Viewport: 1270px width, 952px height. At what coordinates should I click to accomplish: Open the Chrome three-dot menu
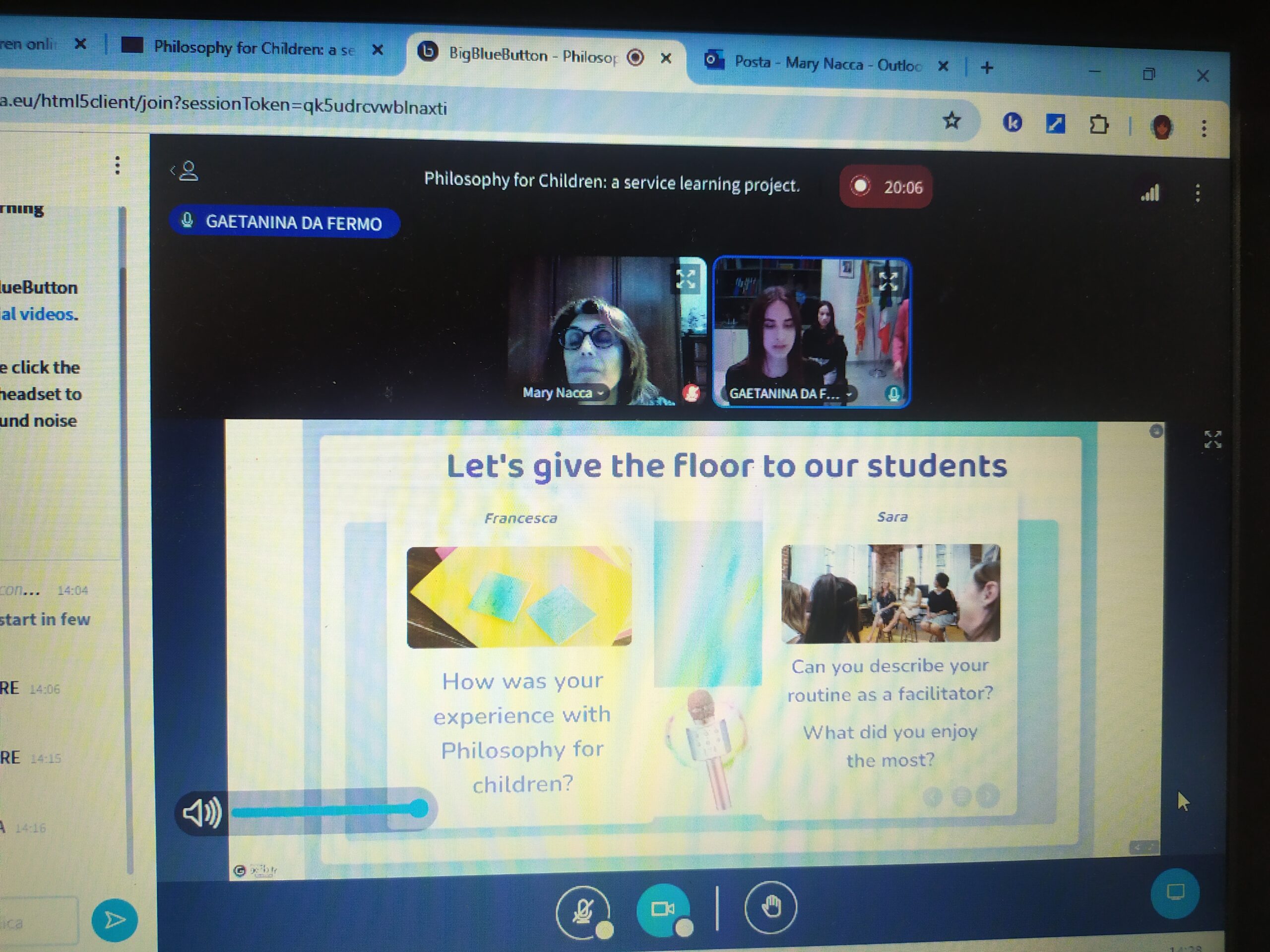click(x=1204, y=128)
